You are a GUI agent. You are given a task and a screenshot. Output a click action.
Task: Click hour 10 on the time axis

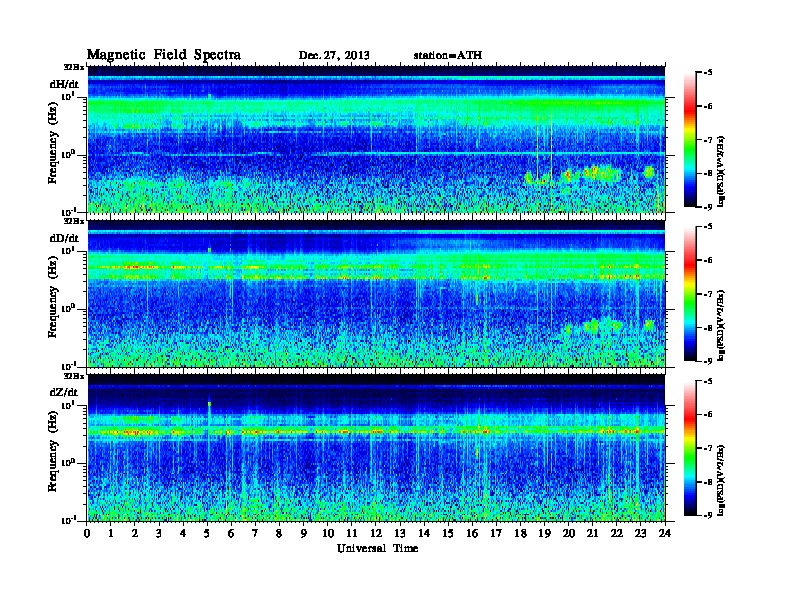point(328,533)
